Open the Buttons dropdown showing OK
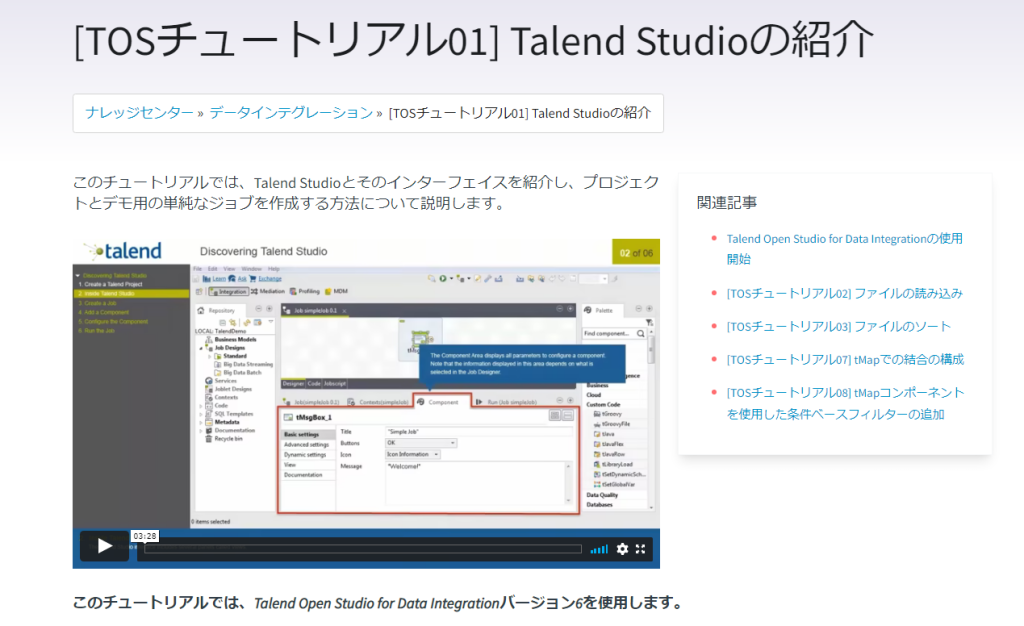This screenshot has width=1024, height=626. 421,443
